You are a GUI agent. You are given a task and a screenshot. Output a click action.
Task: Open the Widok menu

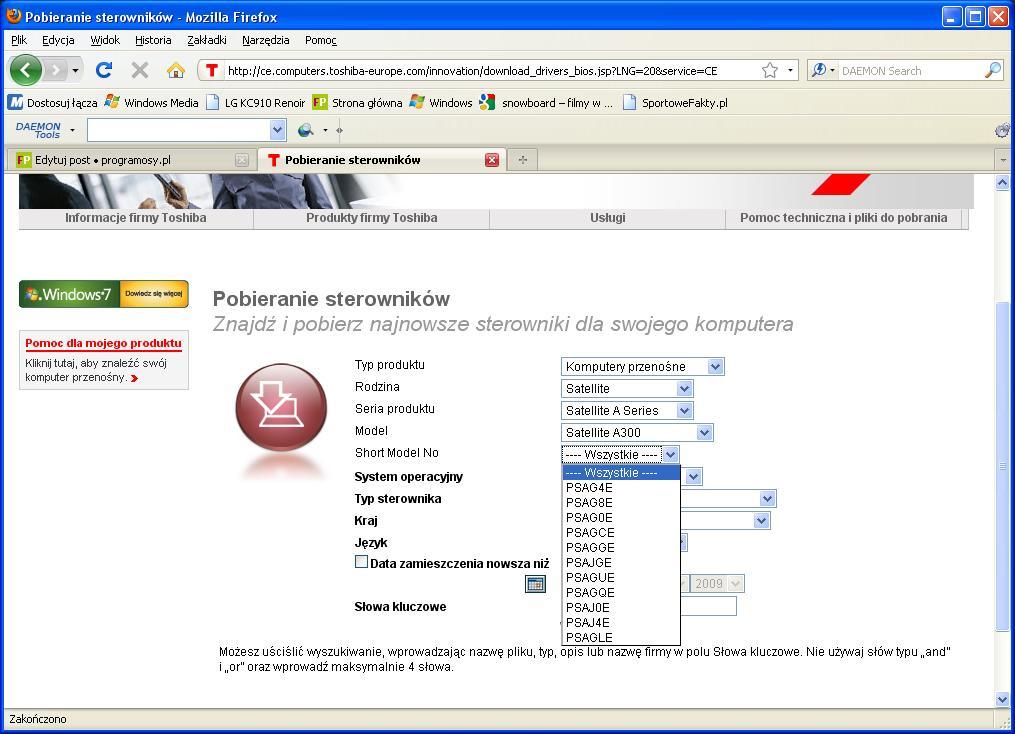[x=105, y=40]
